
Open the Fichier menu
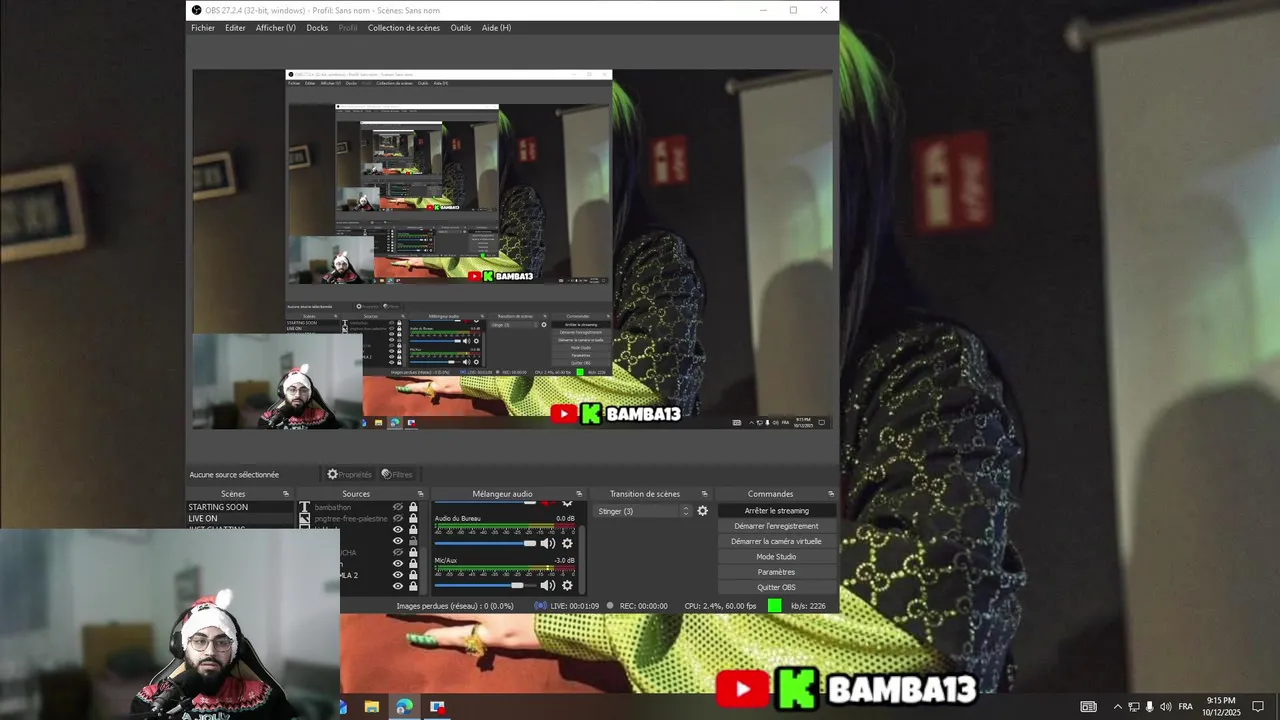(203, 28)
